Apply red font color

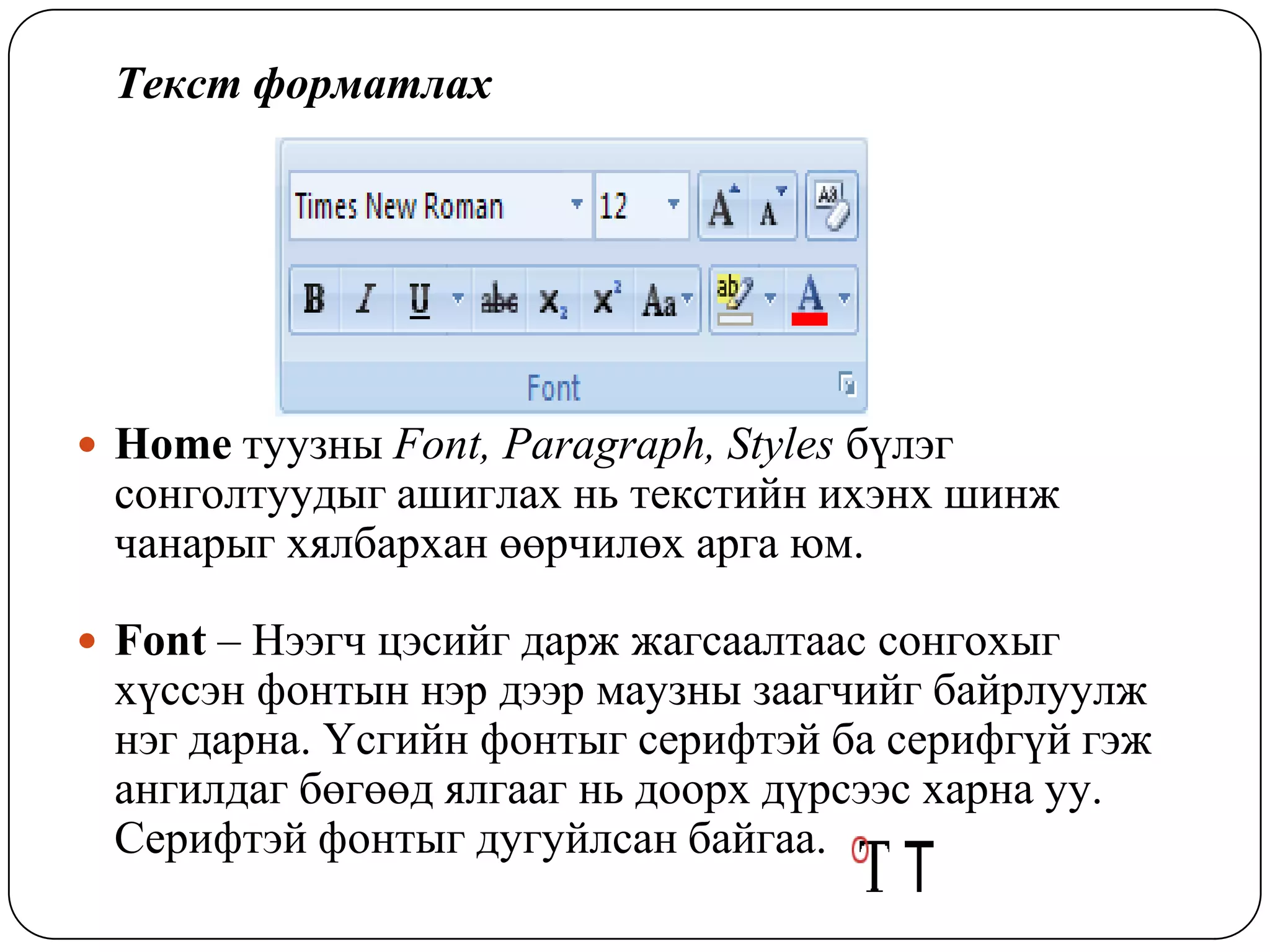pos(809,300)
